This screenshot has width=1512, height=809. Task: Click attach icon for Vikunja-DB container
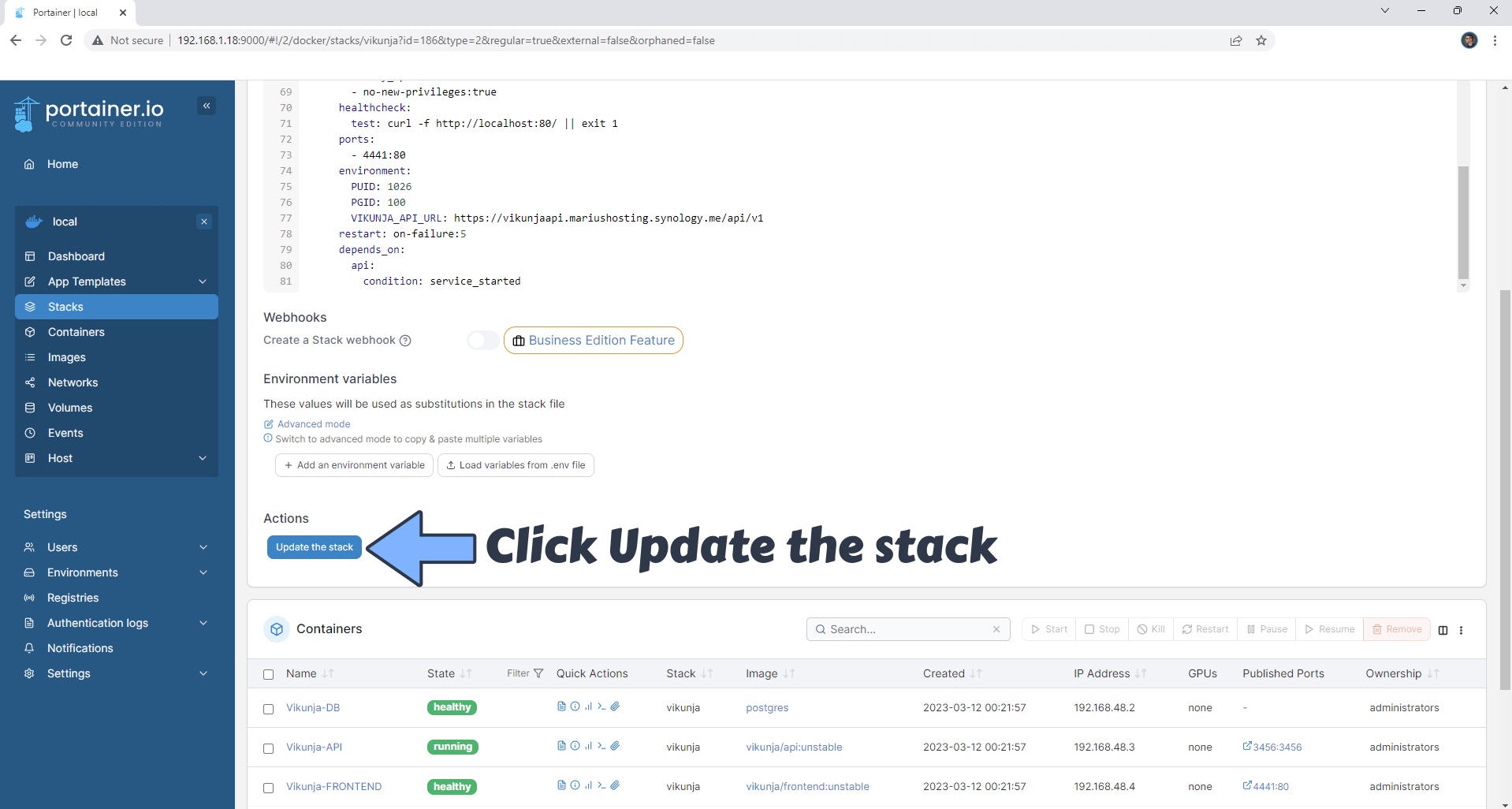click(x=615, y=706)
